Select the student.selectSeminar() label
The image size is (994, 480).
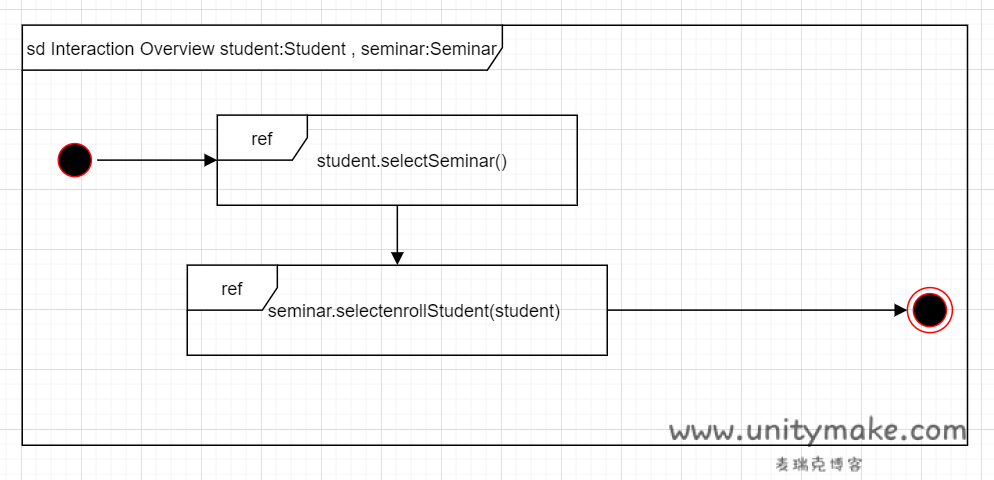(412, 161)
